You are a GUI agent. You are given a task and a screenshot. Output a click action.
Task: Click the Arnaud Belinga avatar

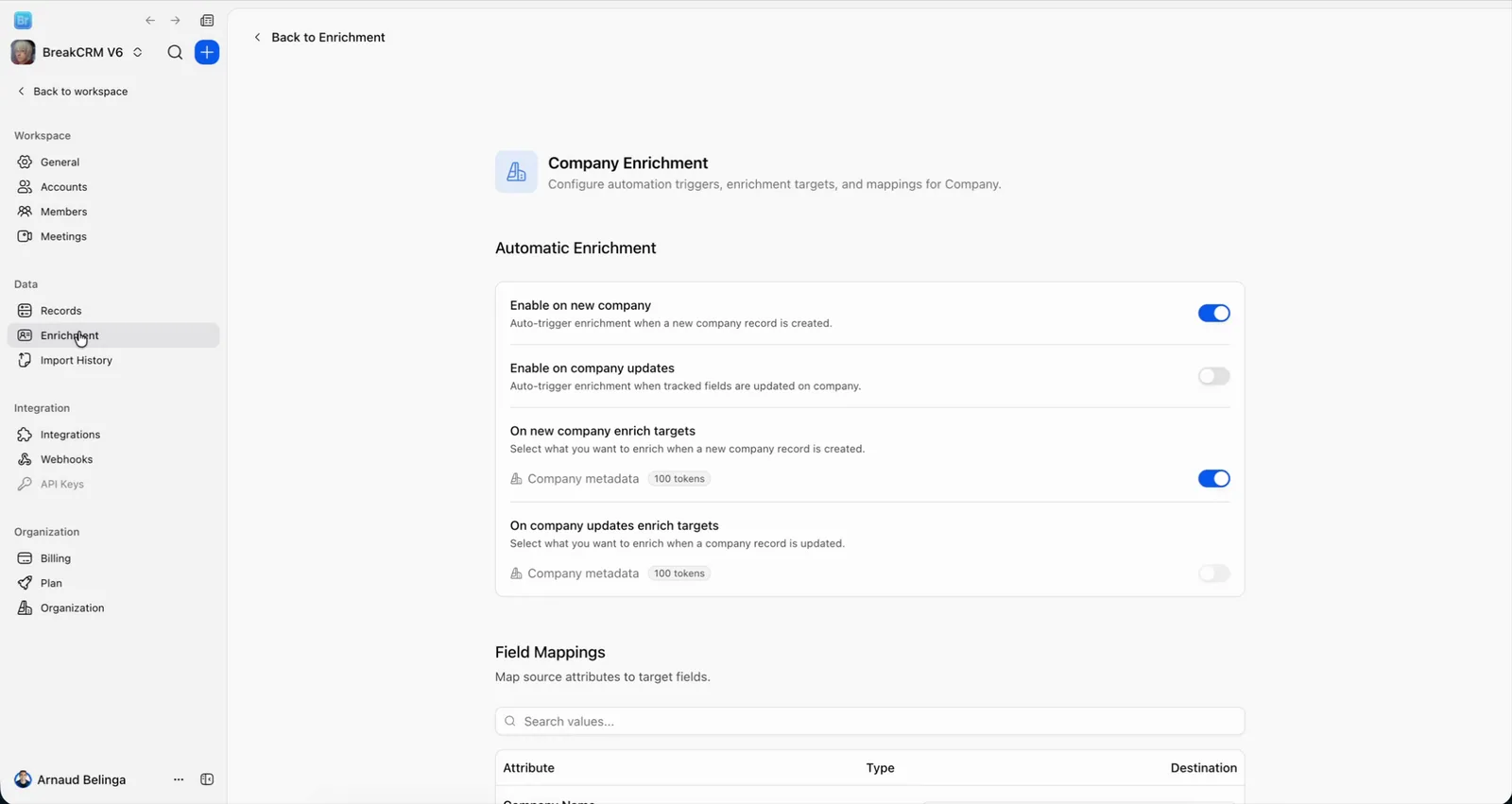[x=23, y=779]
